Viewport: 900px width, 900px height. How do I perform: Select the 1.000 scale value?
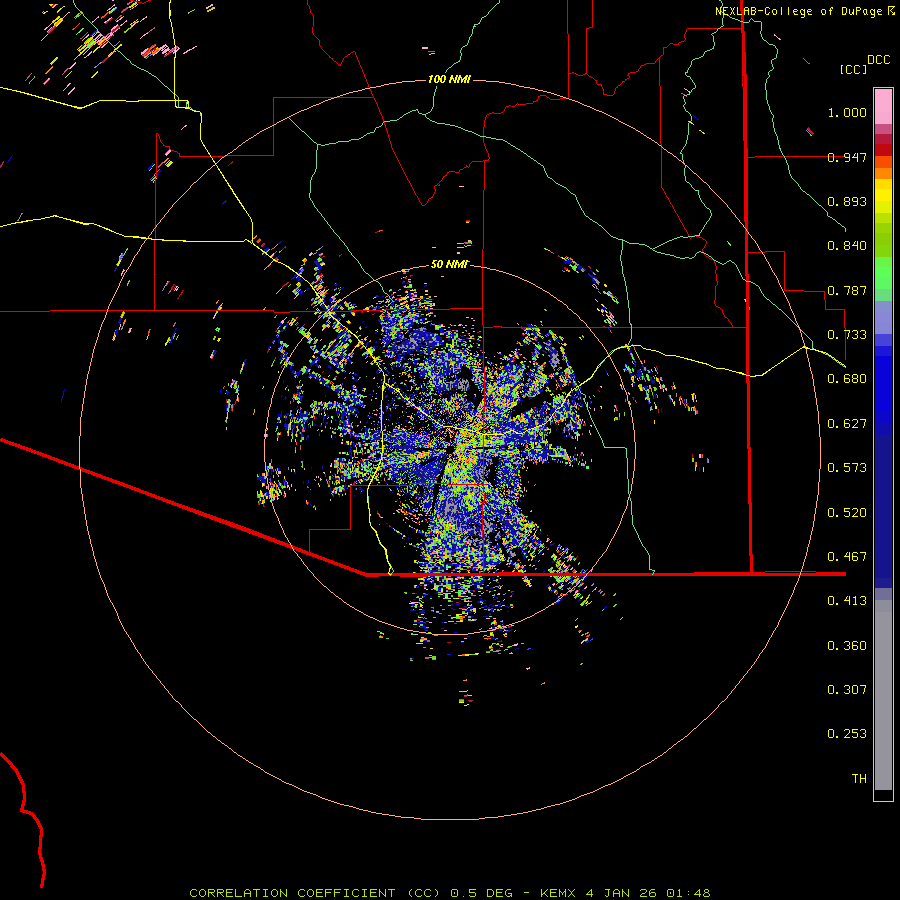tap(847, 112)
